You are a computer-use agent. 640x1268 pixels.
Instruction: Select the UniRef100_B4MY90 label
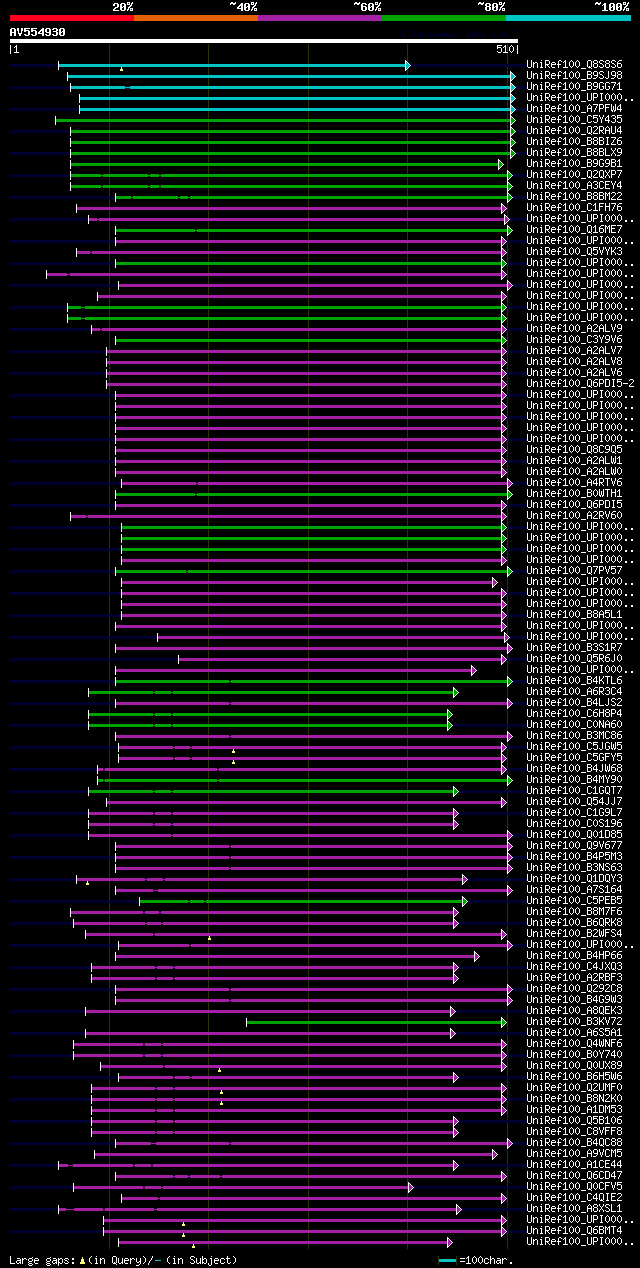tap(575, 780)
